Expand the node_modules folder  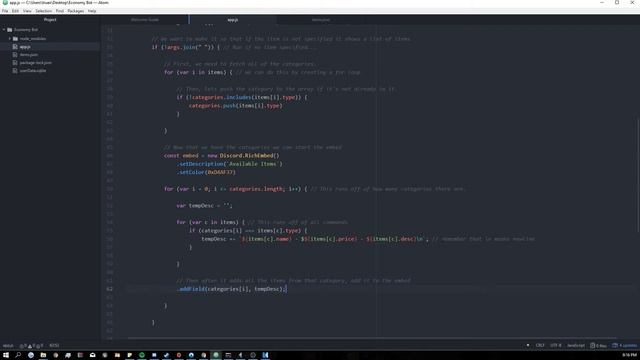[10, 38]
